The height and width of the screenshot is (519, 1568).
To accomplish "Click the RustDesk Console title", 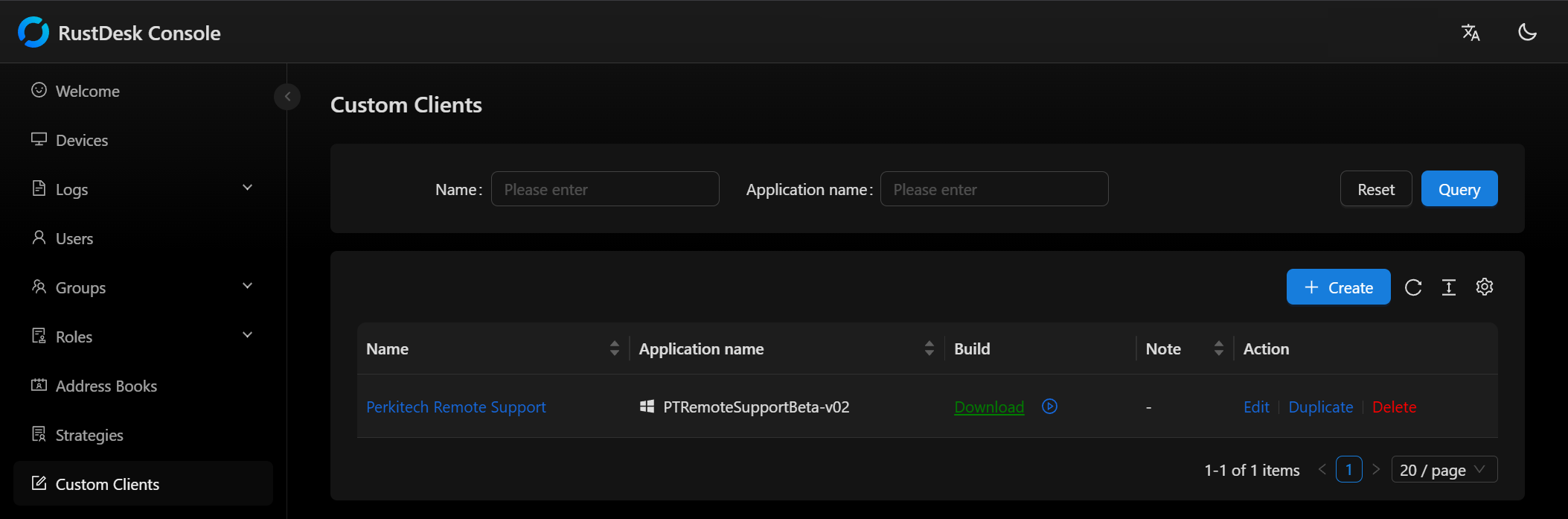I will click(x=139, y=33).
